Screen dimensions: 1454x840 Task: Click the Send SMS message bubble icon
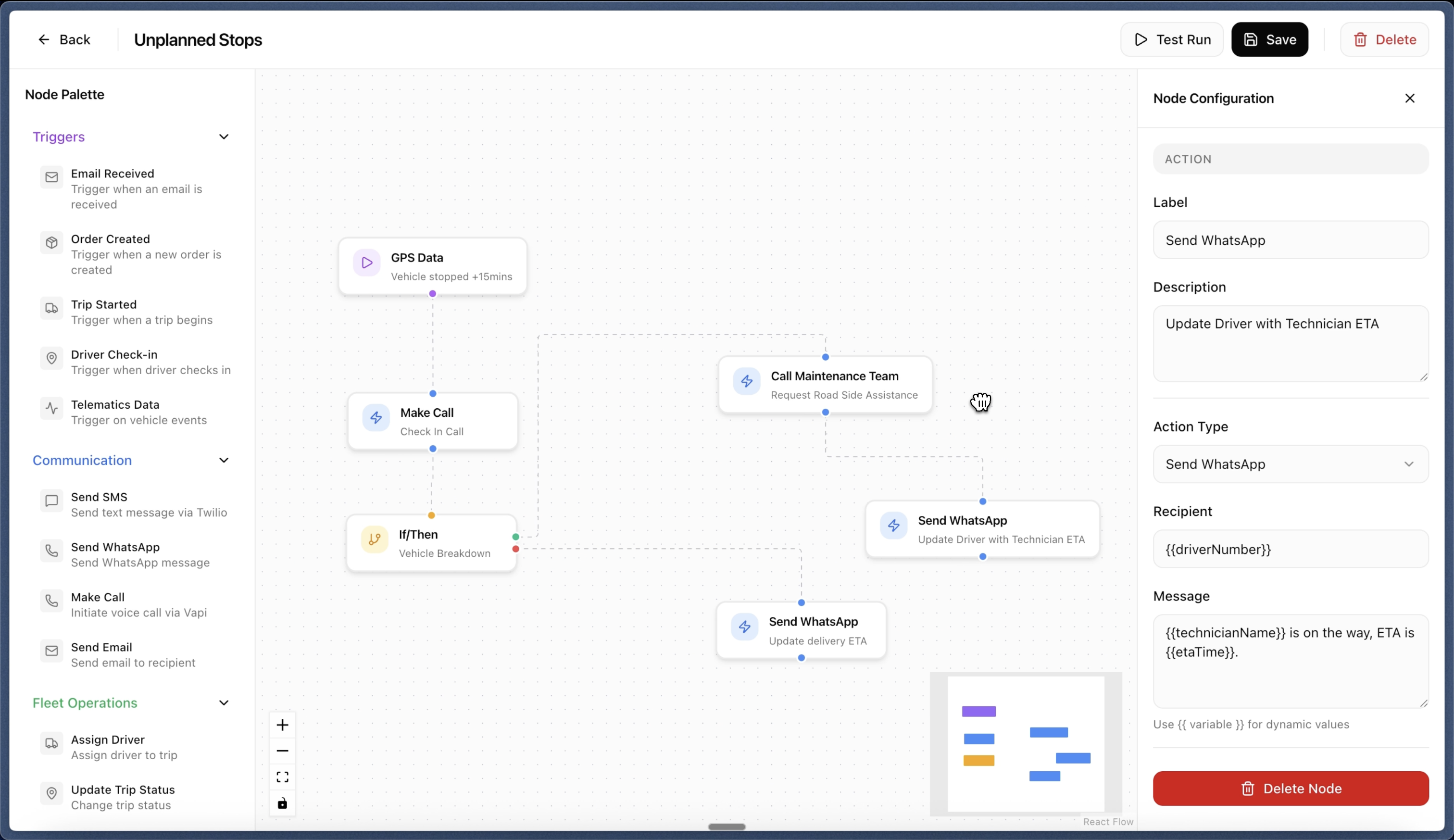click(x=51, y=501)
